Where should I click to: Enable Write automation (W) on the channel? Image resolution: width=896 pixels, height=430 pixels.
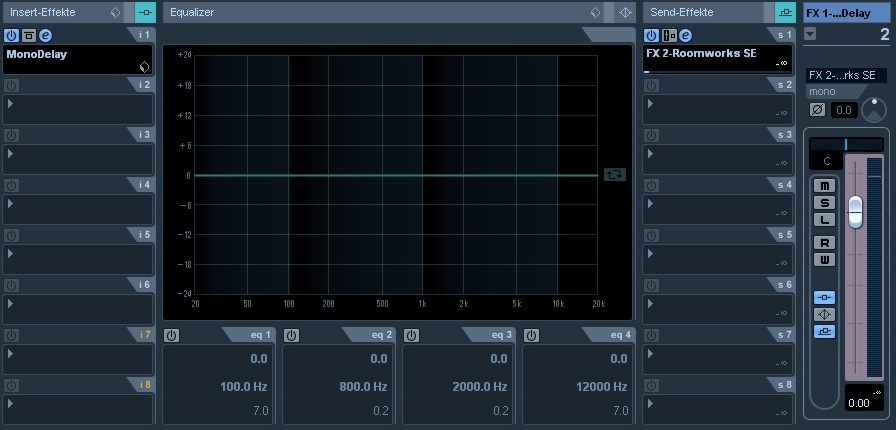(825, 260)
